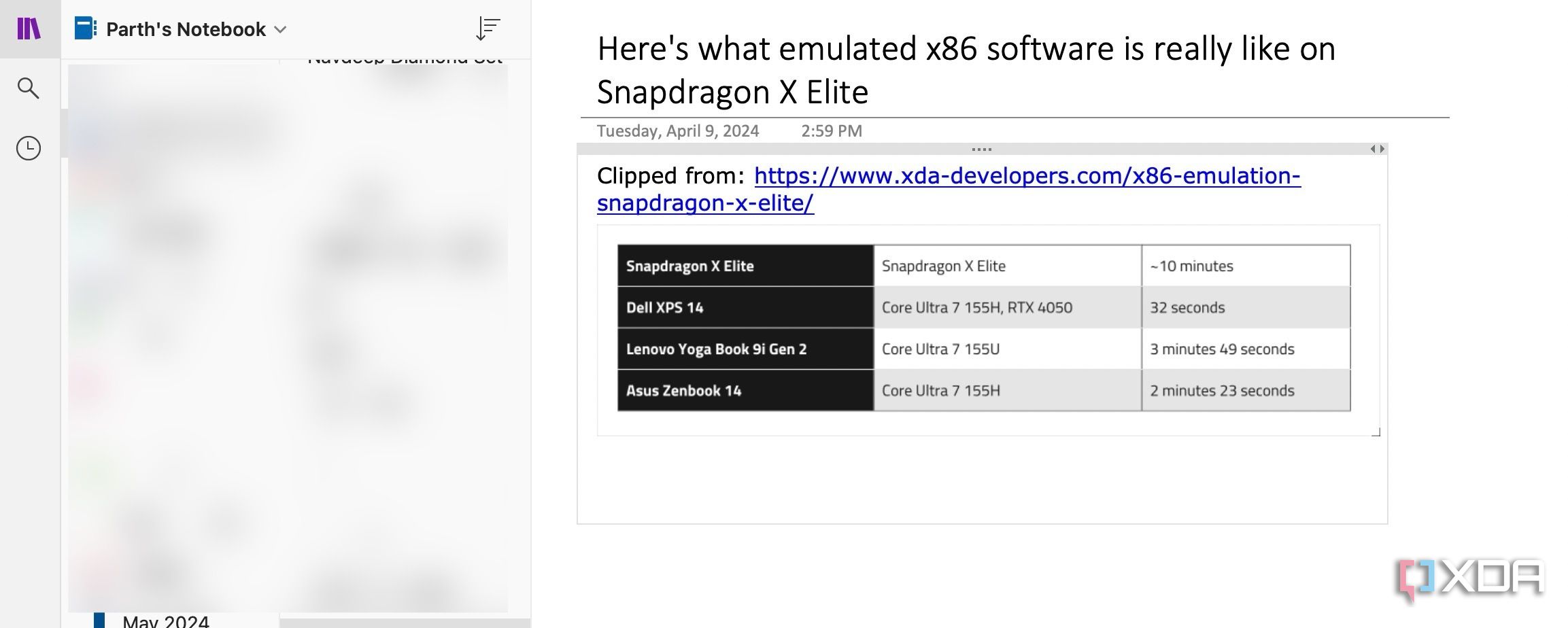
Task: Click the 'Clipped from:' label text
Action: (x=671, y=176)
